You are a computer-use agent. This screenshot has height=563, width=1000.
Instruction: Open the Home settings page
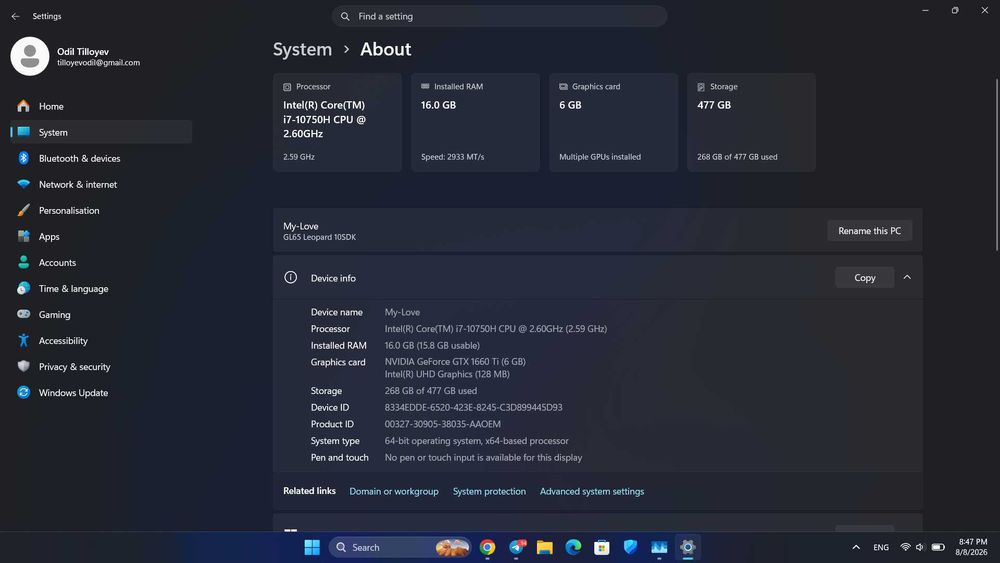(x=101, y=106)
